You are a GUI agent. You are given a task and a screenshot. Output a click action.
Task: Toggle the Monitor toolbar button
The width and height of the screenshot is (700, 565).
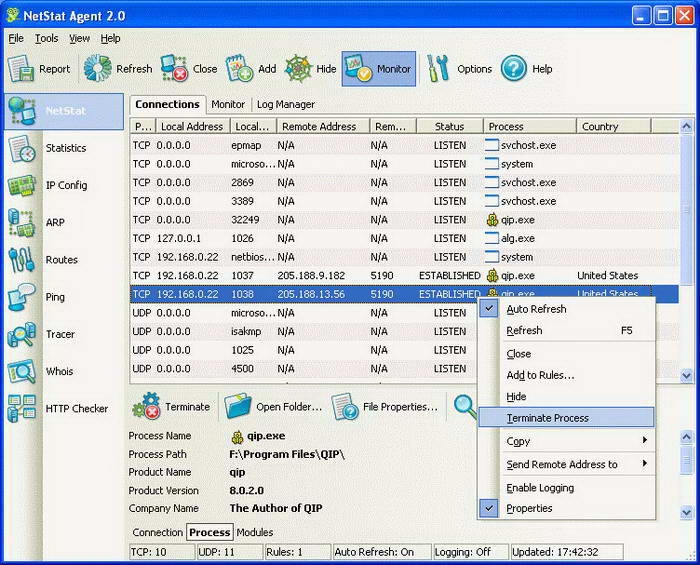tap(379, 69)
